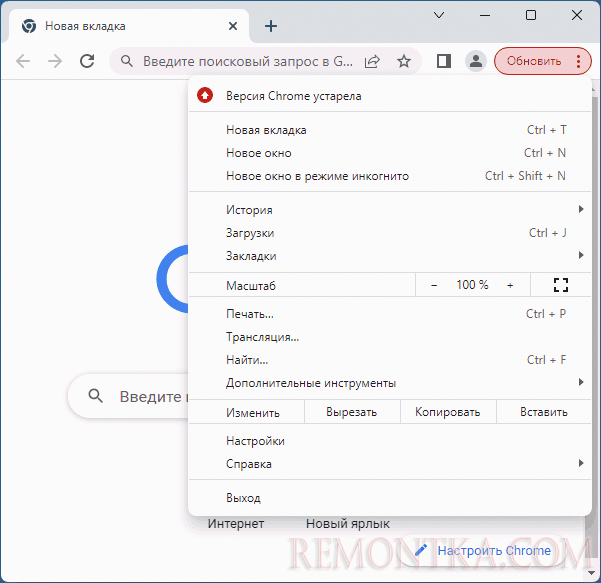Open the side panel icon
The image size is (601, 583).
tap(444, 61)
